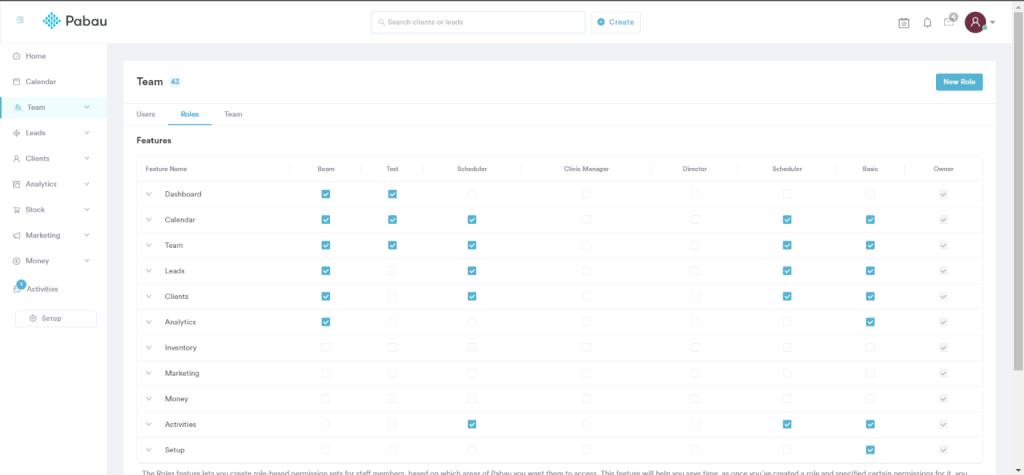1024x475 pixels.
Task: Open Setup from the sidebar
Action: point(56,318)
